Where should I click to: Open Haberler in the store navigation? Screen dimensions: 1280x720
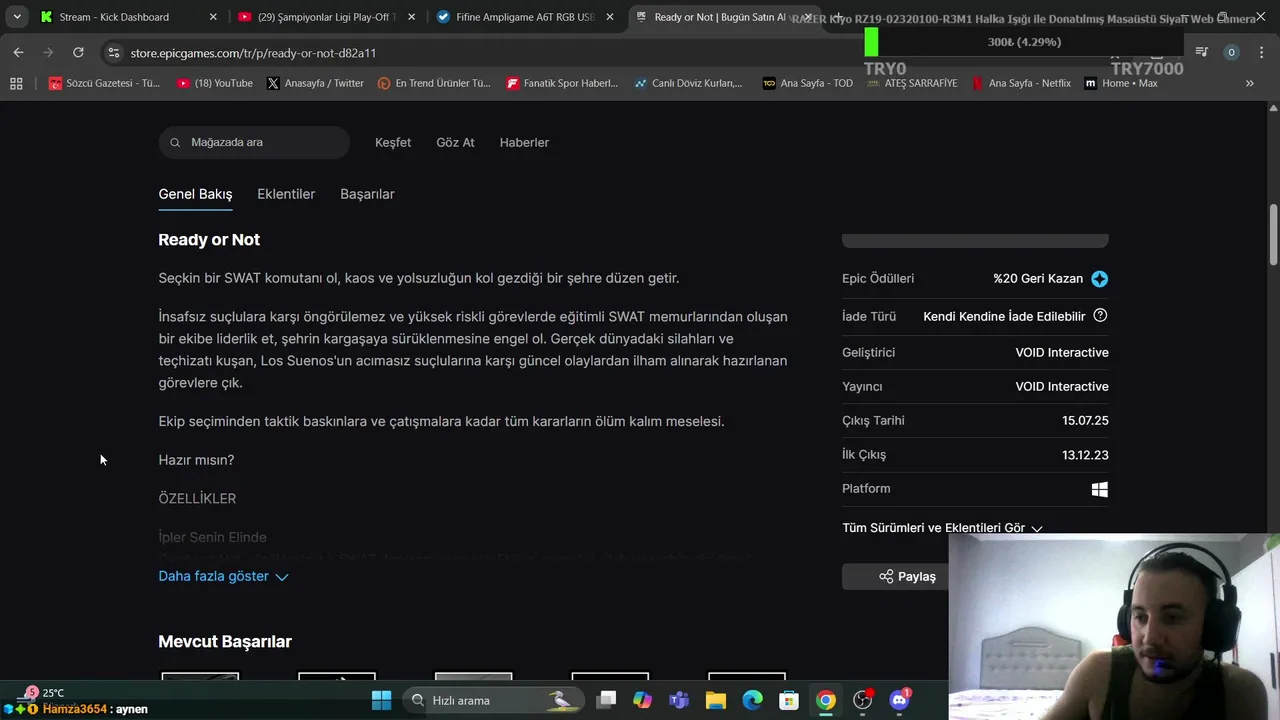point(524,143)
